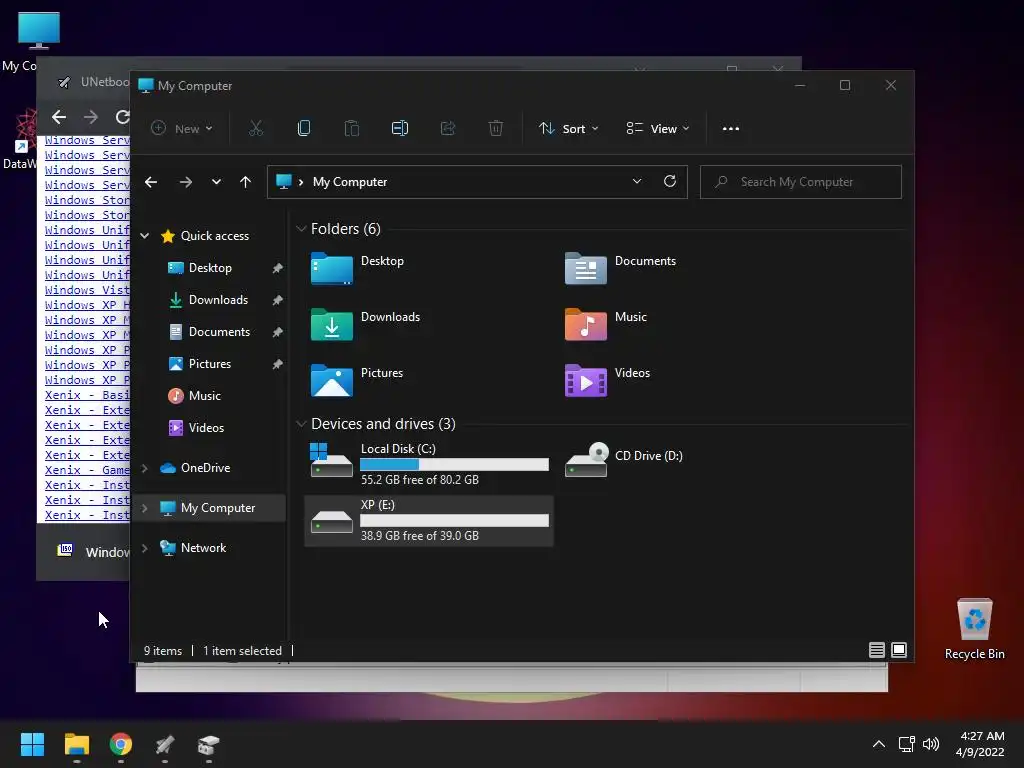Expand the Network tree node

(x=145, y=548)
